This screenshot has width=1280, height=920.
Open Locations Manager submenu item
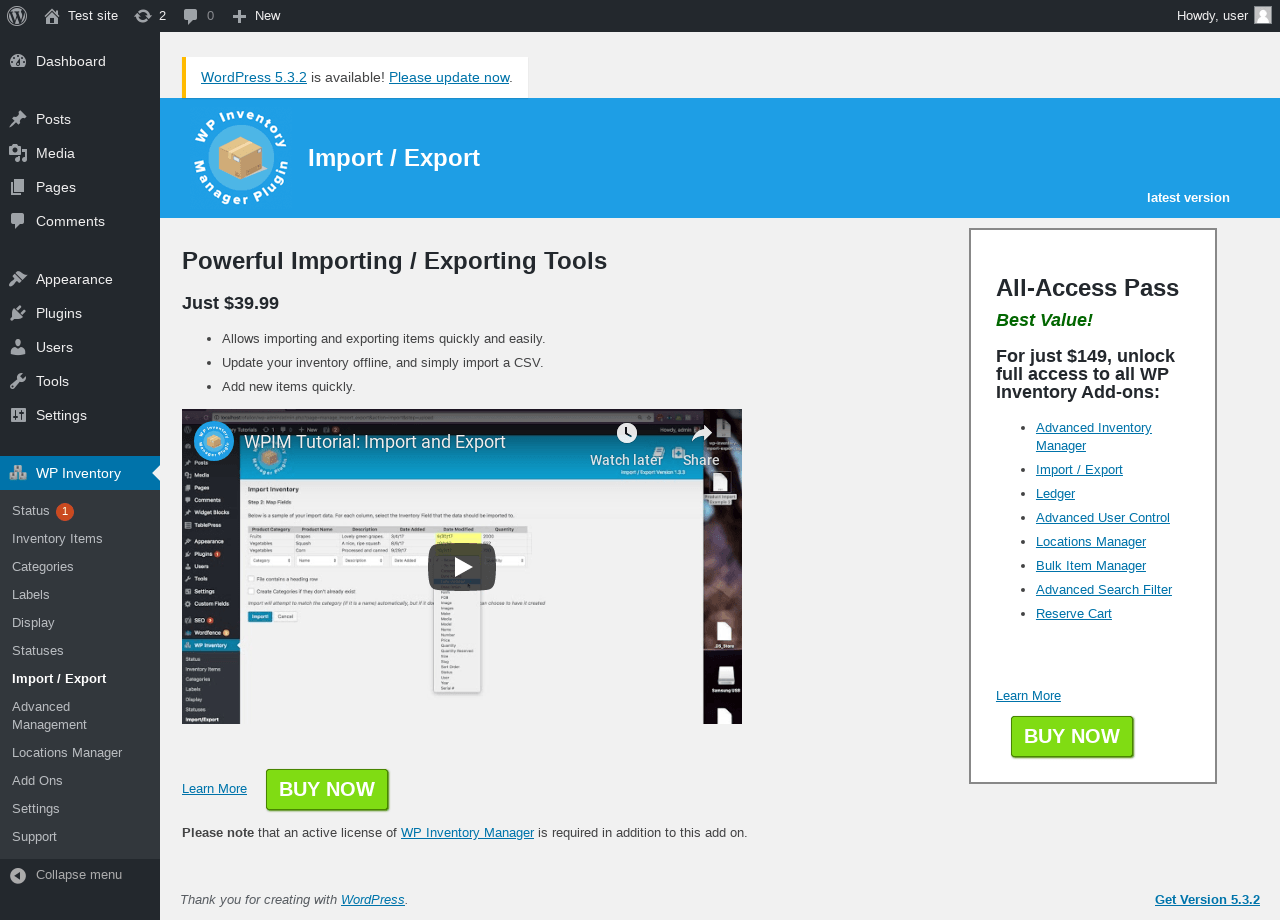80,753
